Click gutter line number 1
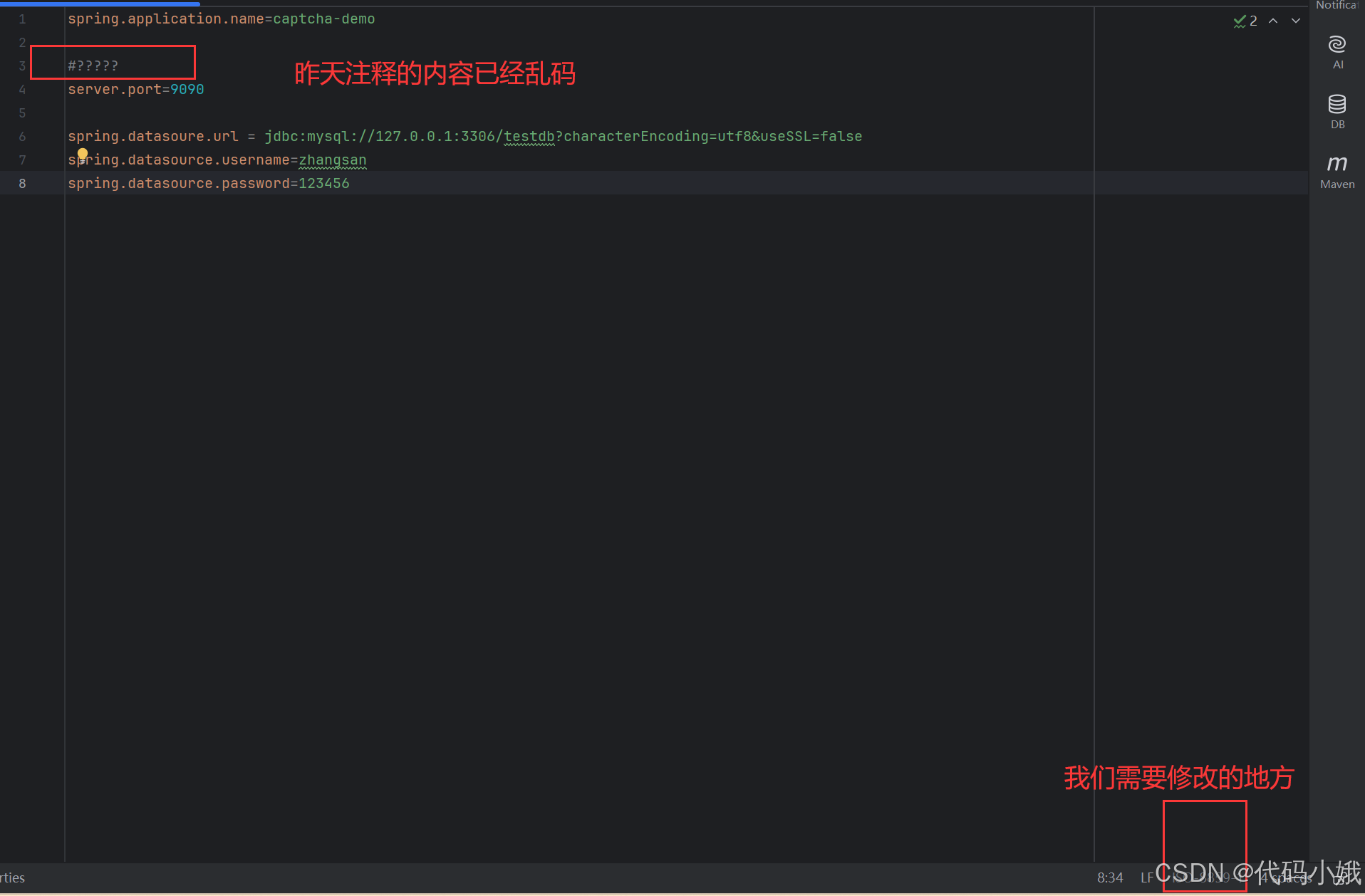This screenshot has height=896, width=1365. tap(22, 19)
